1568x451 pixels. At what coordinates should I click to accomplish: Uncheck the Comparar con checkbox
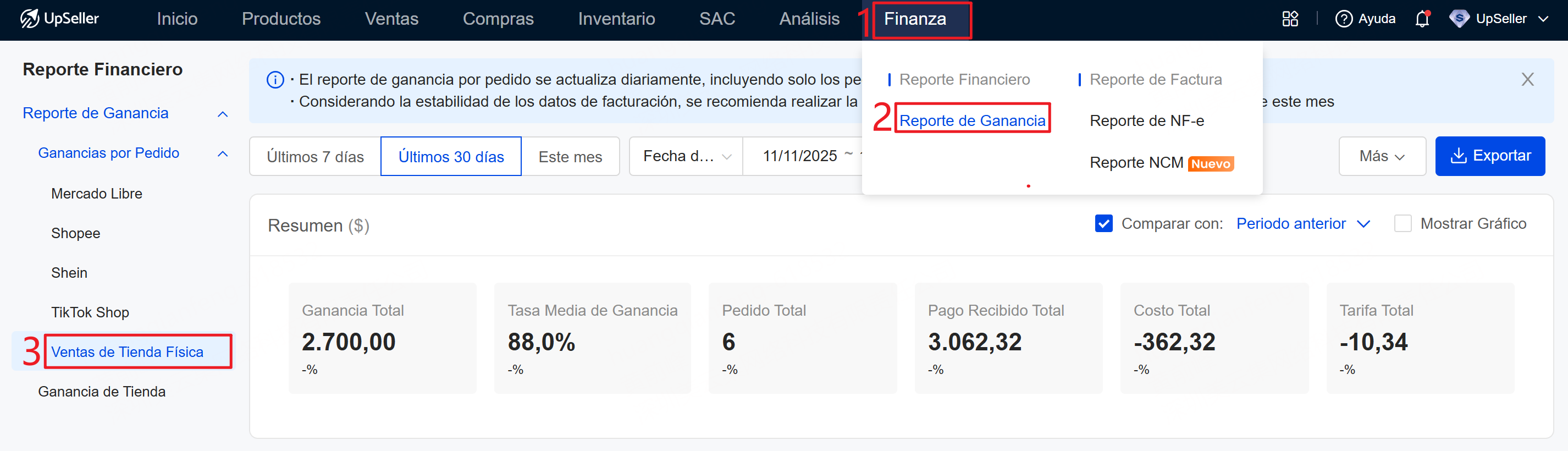[x=1103, y=223]
